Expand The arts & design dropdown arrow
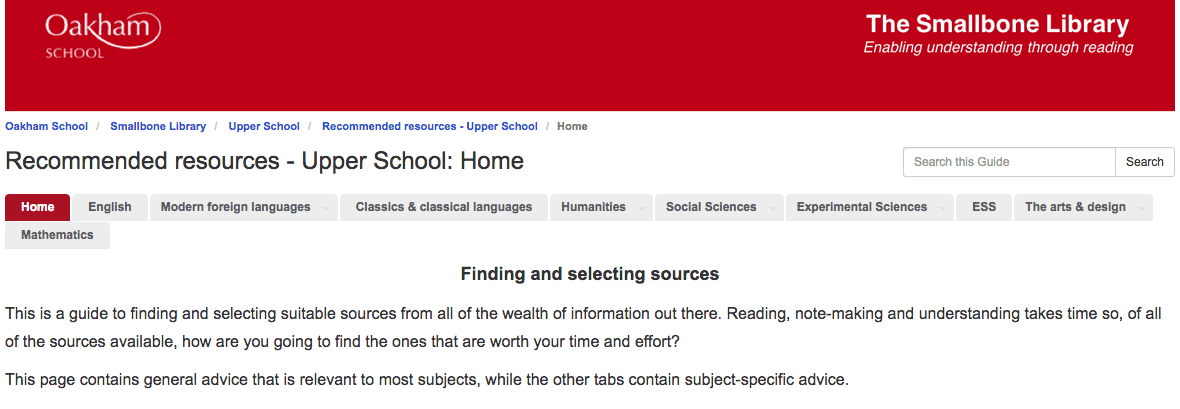 point(1142,209)
